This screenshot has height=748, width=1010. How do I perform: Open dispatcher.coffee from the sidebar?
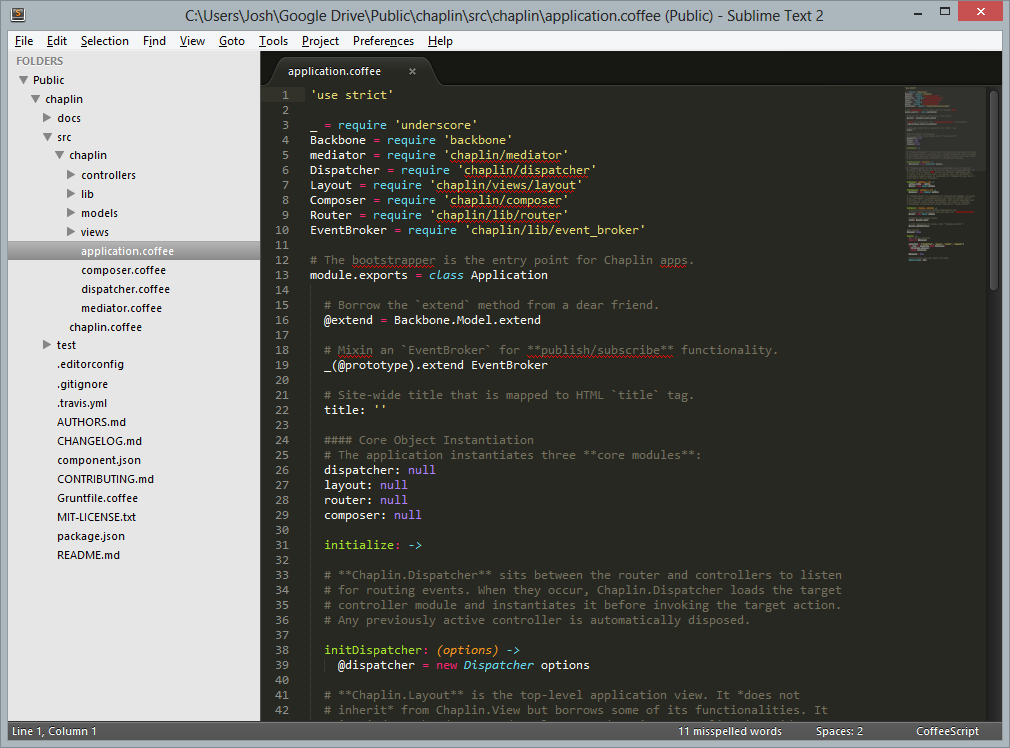point(125,289)
